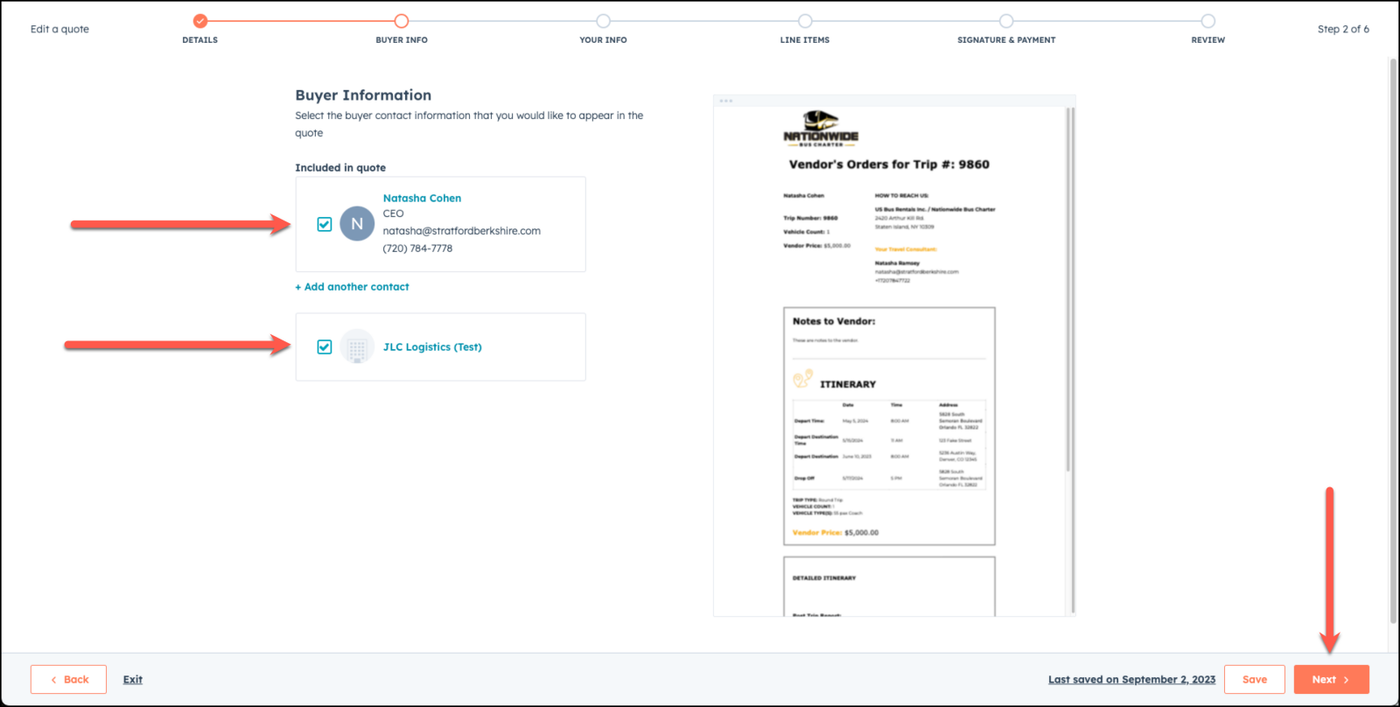Click the CEO job title text

[393, 214]
